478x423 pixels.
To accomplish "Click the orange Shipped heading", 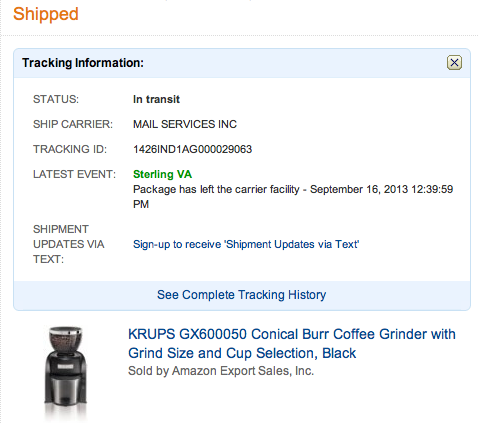I will point(46,14).
